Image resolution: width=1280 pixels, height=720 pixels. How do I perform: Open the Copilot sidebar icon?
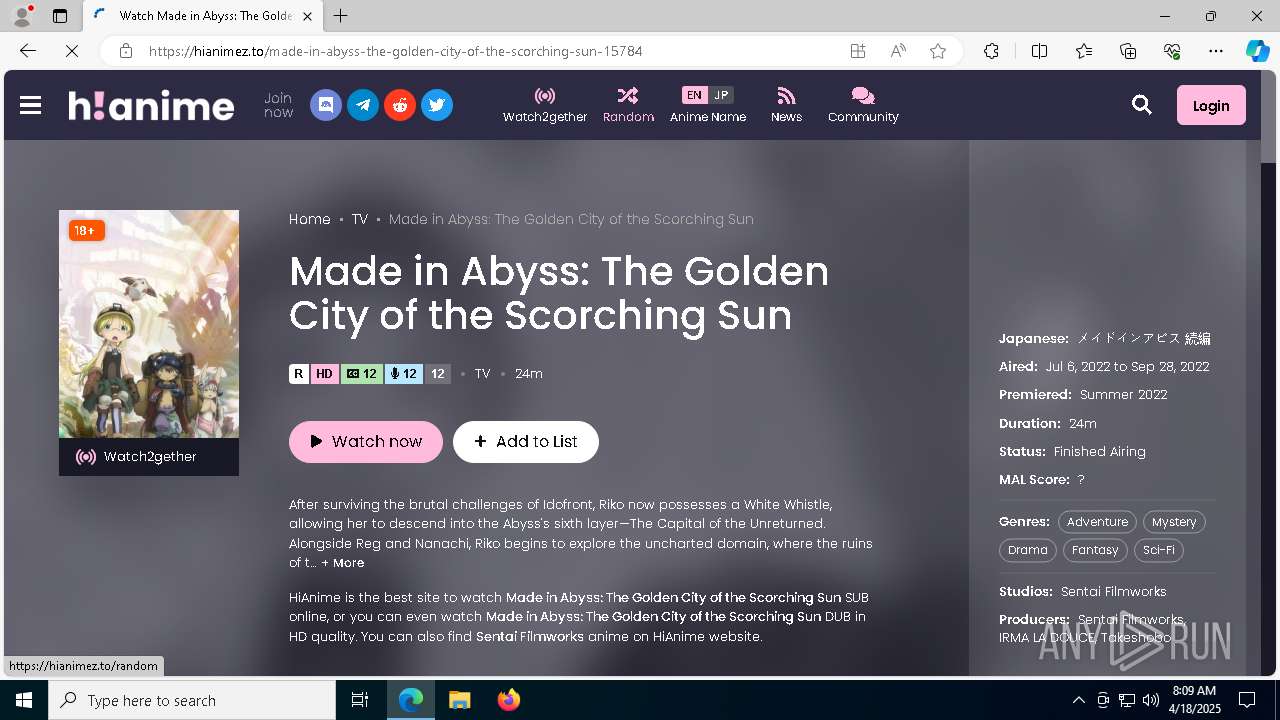point(1257,51)
